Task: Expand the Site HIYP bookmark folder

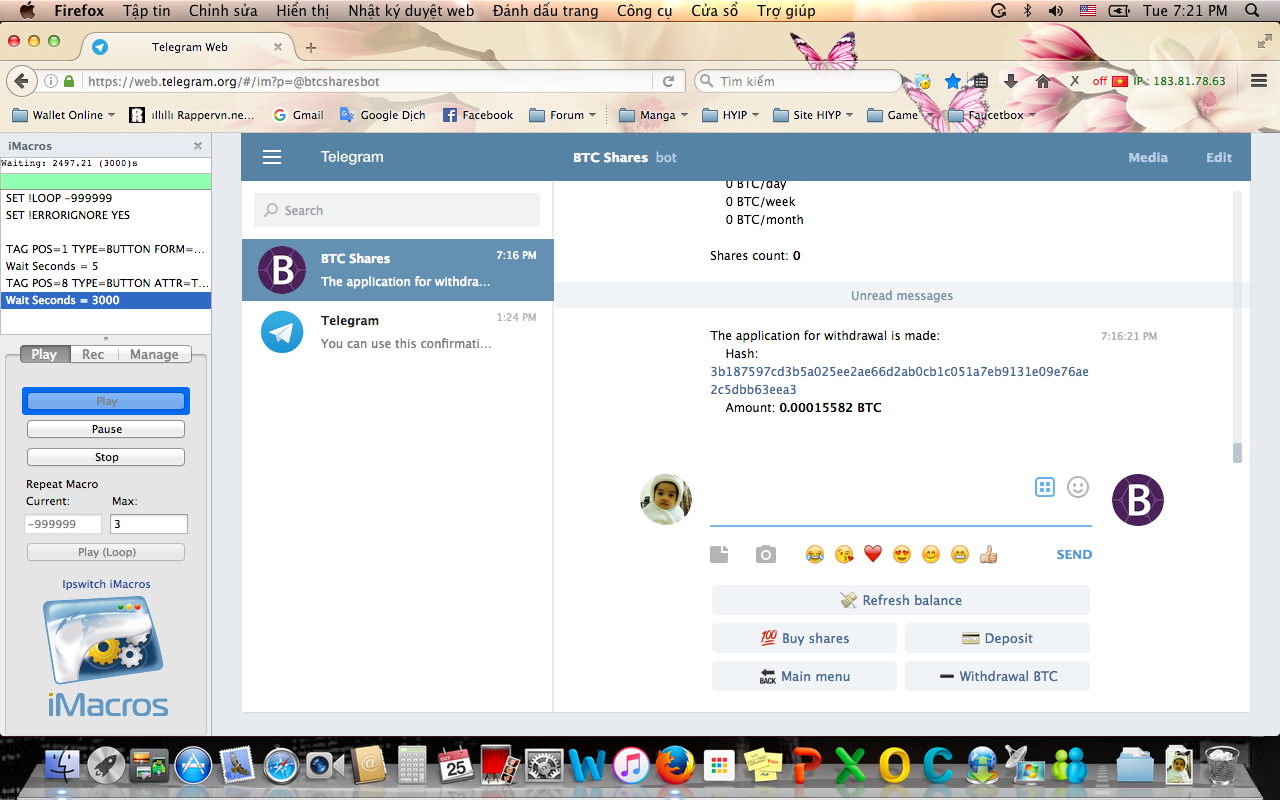Action: click(814, 115)
